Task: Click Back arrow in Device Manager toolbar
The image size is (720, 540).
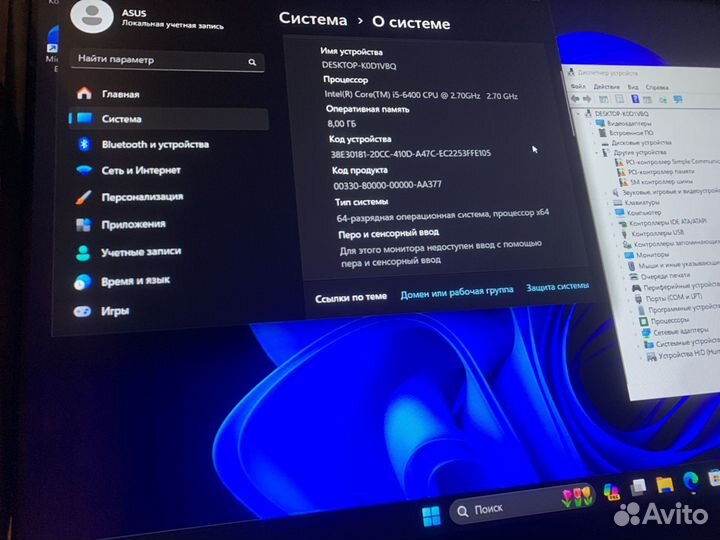Action: 574,99
